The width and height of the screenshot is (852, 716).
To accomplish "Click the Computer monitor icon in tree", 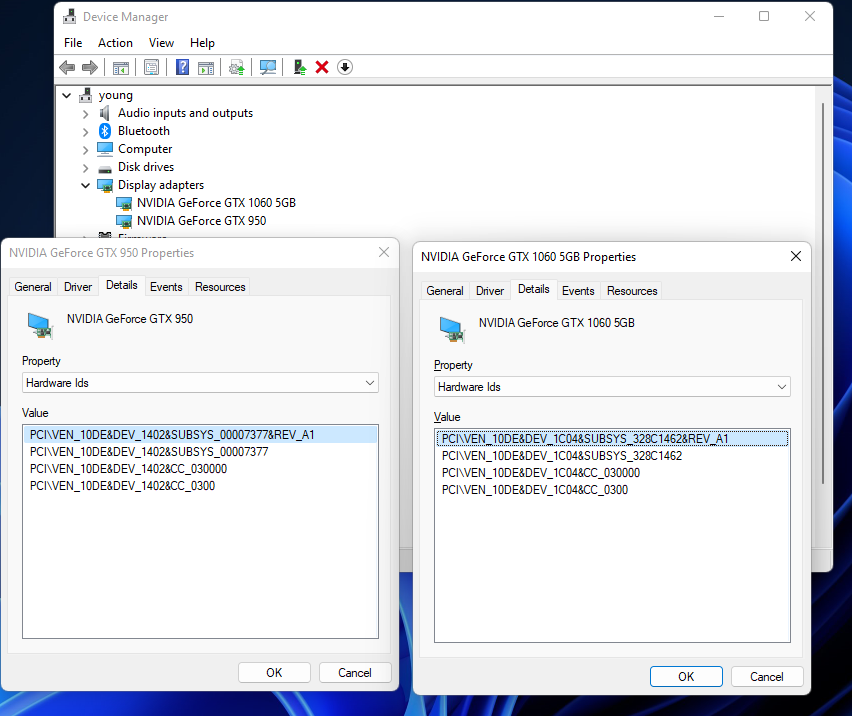I will (105, 149).
